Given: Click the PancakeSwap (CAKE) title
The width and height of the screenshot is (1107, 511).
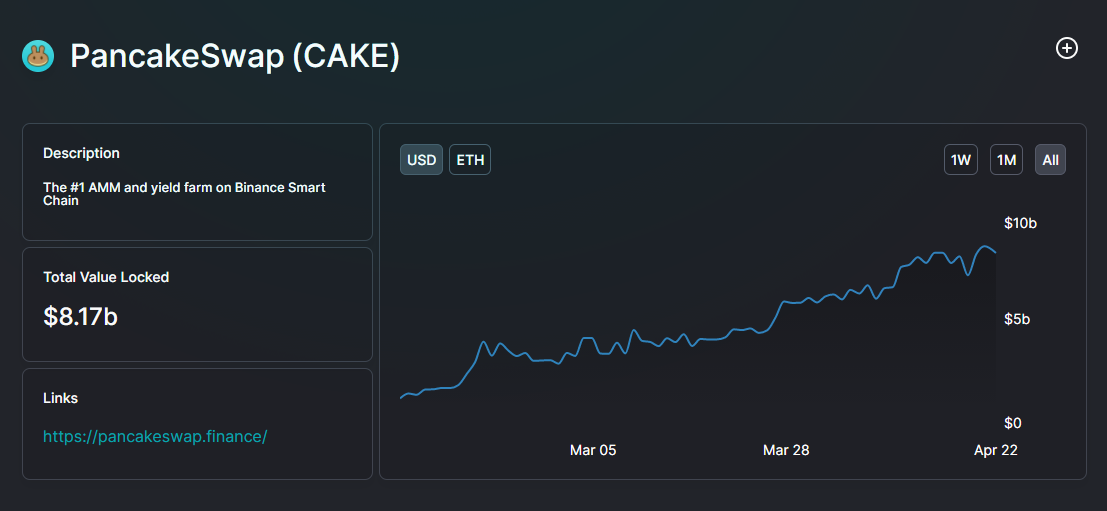Looking at the screenshot, I should (235, 56).
